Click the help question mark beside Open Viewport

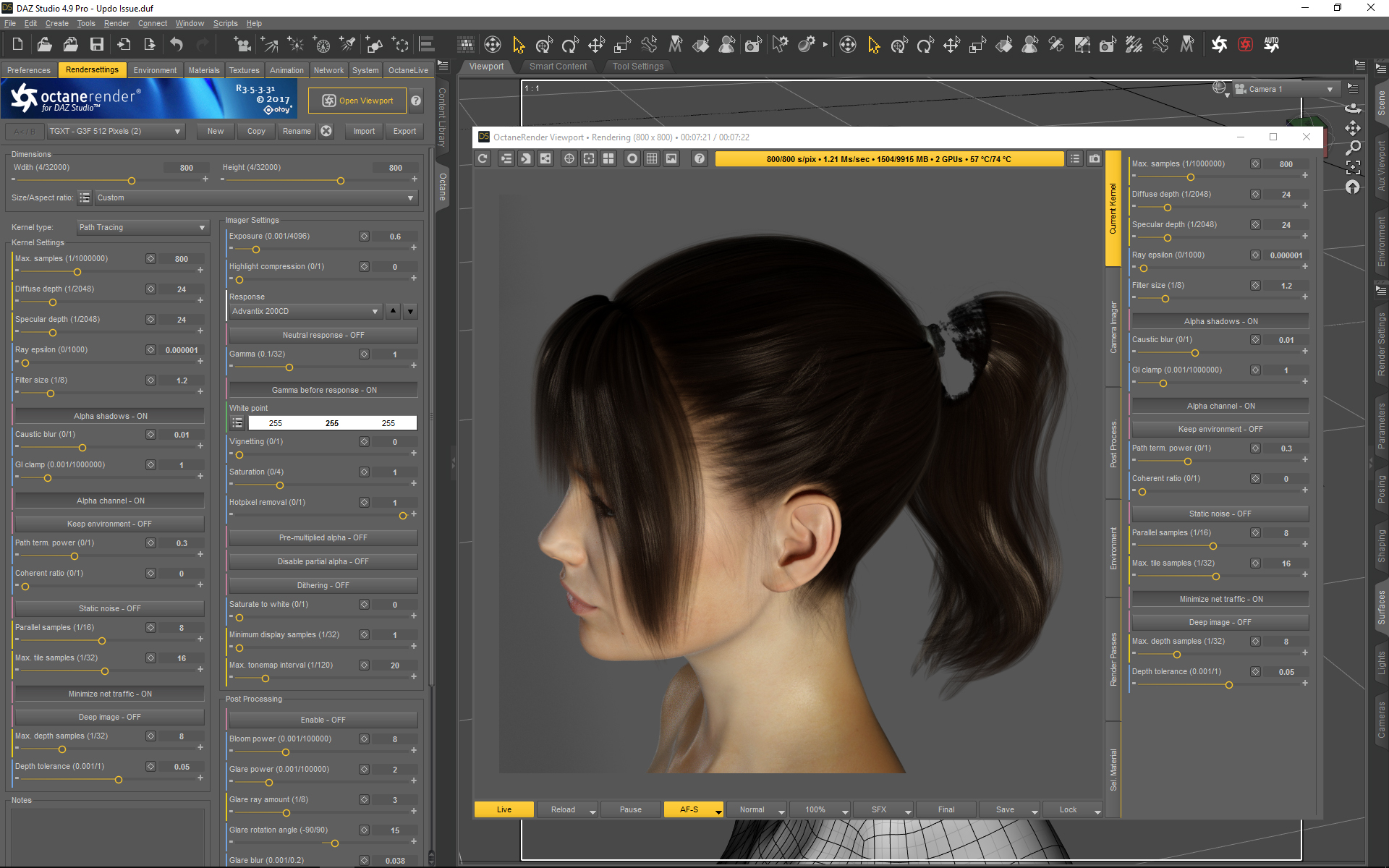[x=416, y=101]
